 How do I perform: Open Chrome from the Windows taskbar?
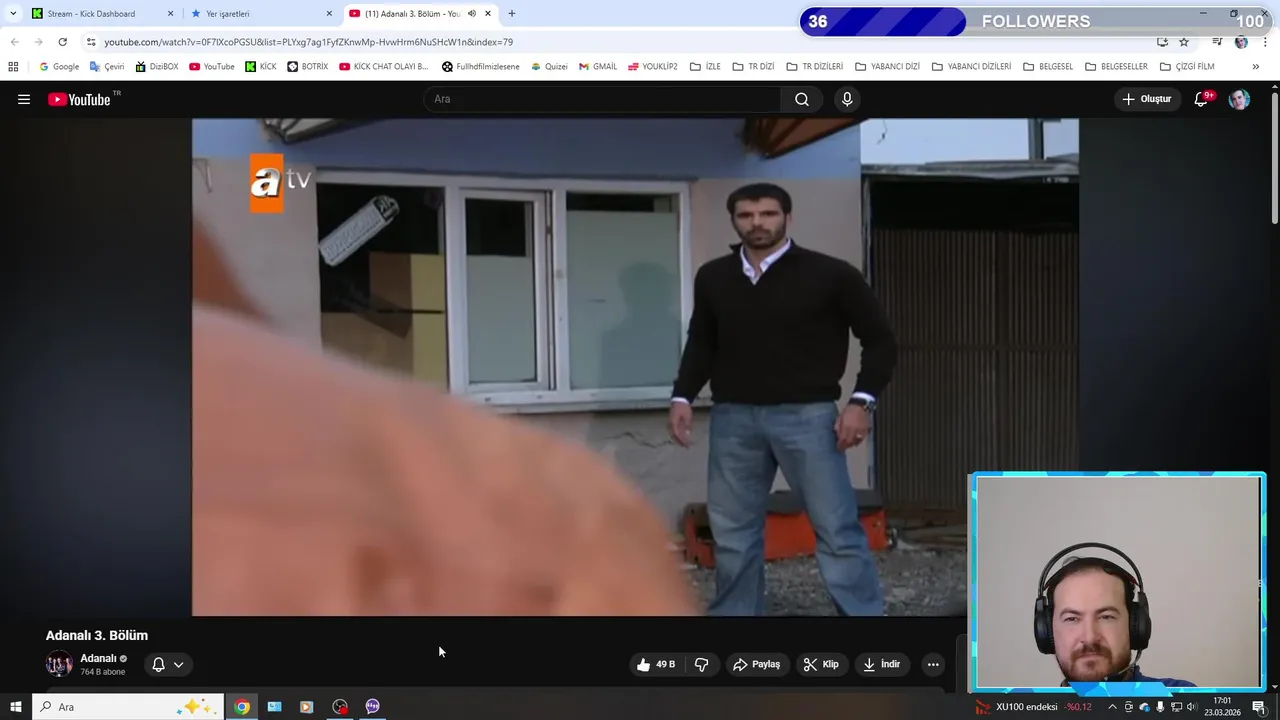[x=242, y=707]
